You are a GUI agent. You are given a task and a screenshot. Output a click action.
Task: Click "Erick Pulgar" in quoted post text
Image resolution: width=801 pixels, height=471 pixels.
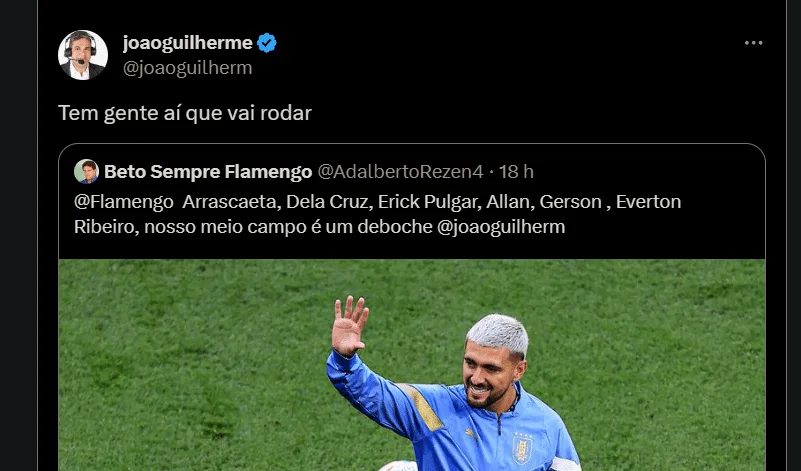tap(429, 202)
